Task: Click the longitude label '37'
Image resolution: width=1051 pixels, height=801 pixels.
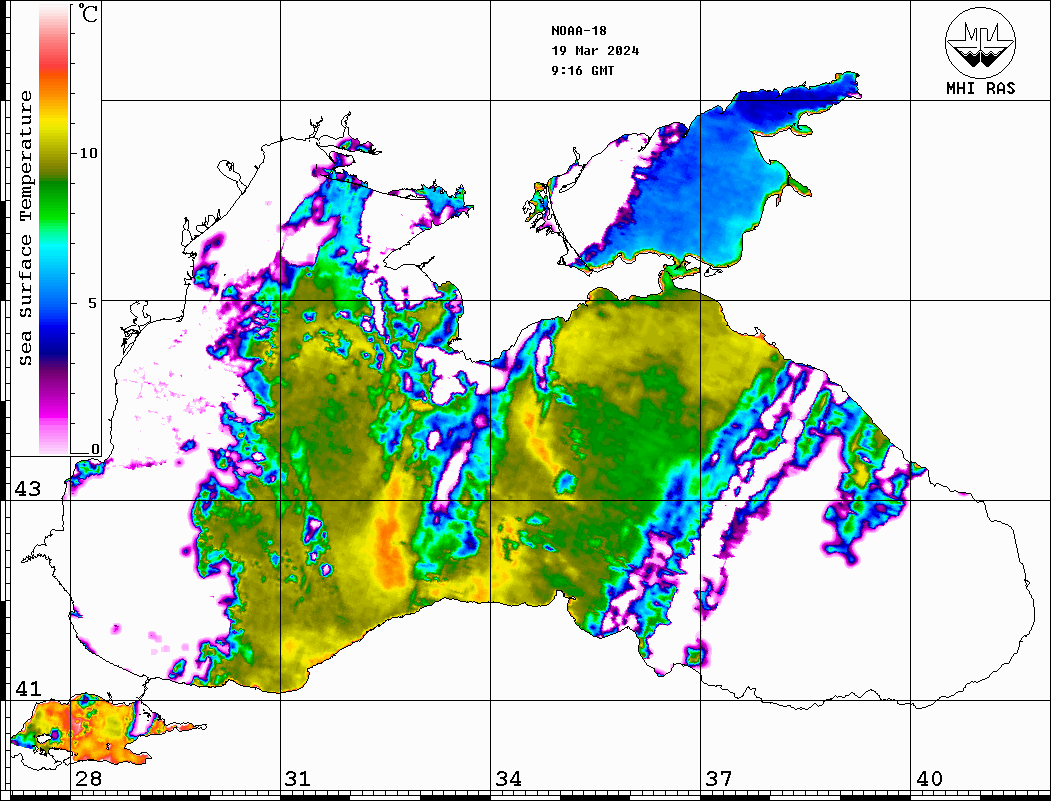Action: [719, 778]
